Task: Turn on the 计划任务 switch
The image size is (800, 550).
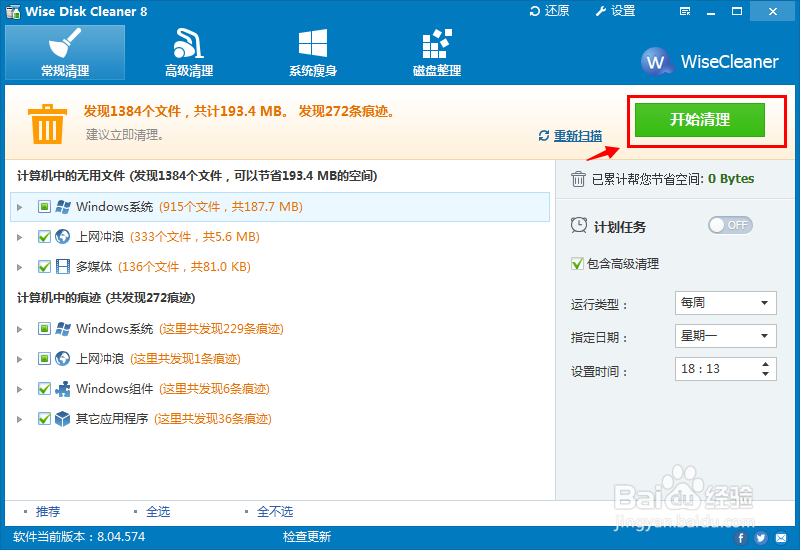Action: 730,225
